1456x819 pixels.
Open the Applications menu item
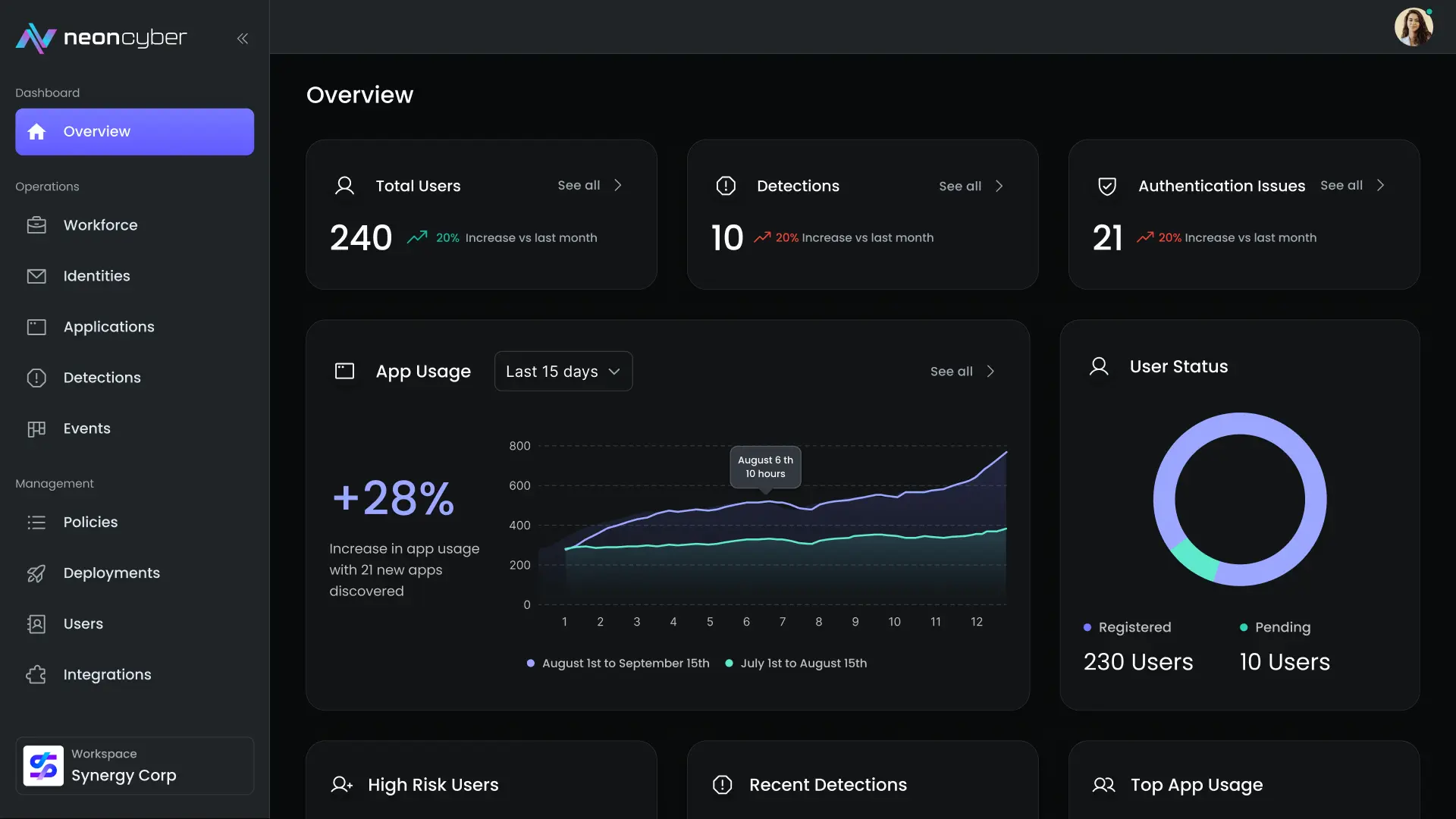[108, 327]
